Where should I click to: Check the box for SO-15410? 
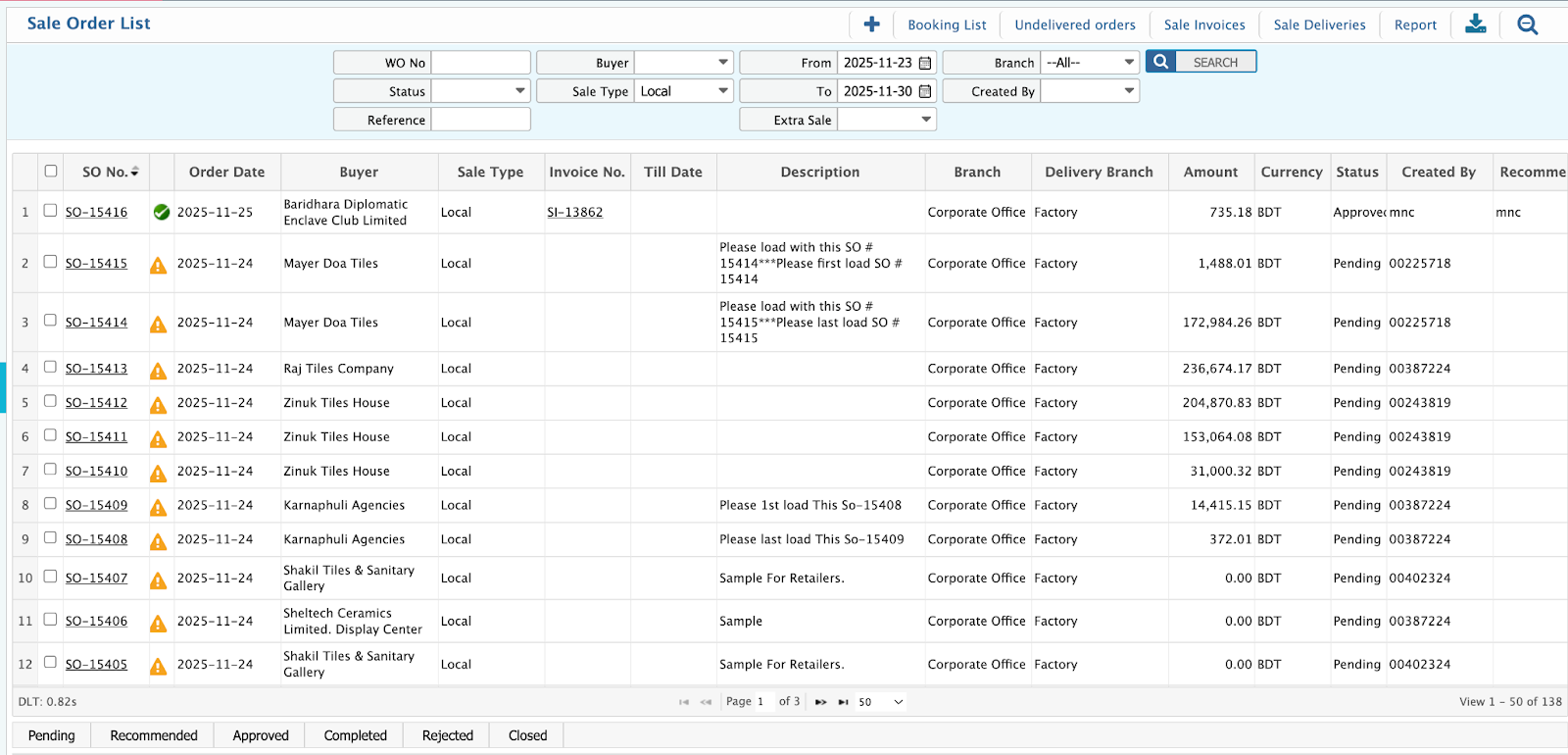(50, 469)
